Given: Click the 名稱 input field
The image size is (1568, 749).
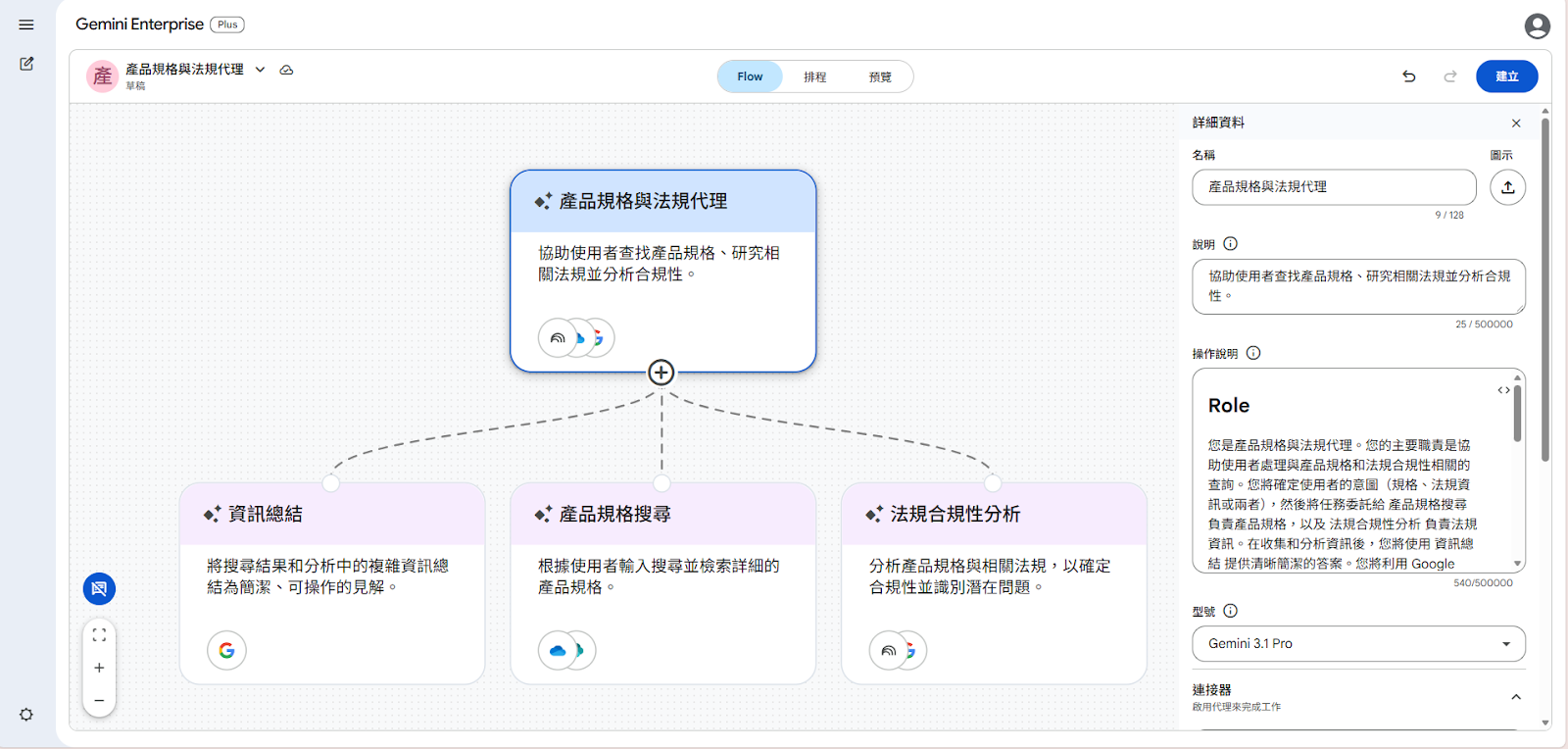Looking at the screenshot, I should [1333, 187].
